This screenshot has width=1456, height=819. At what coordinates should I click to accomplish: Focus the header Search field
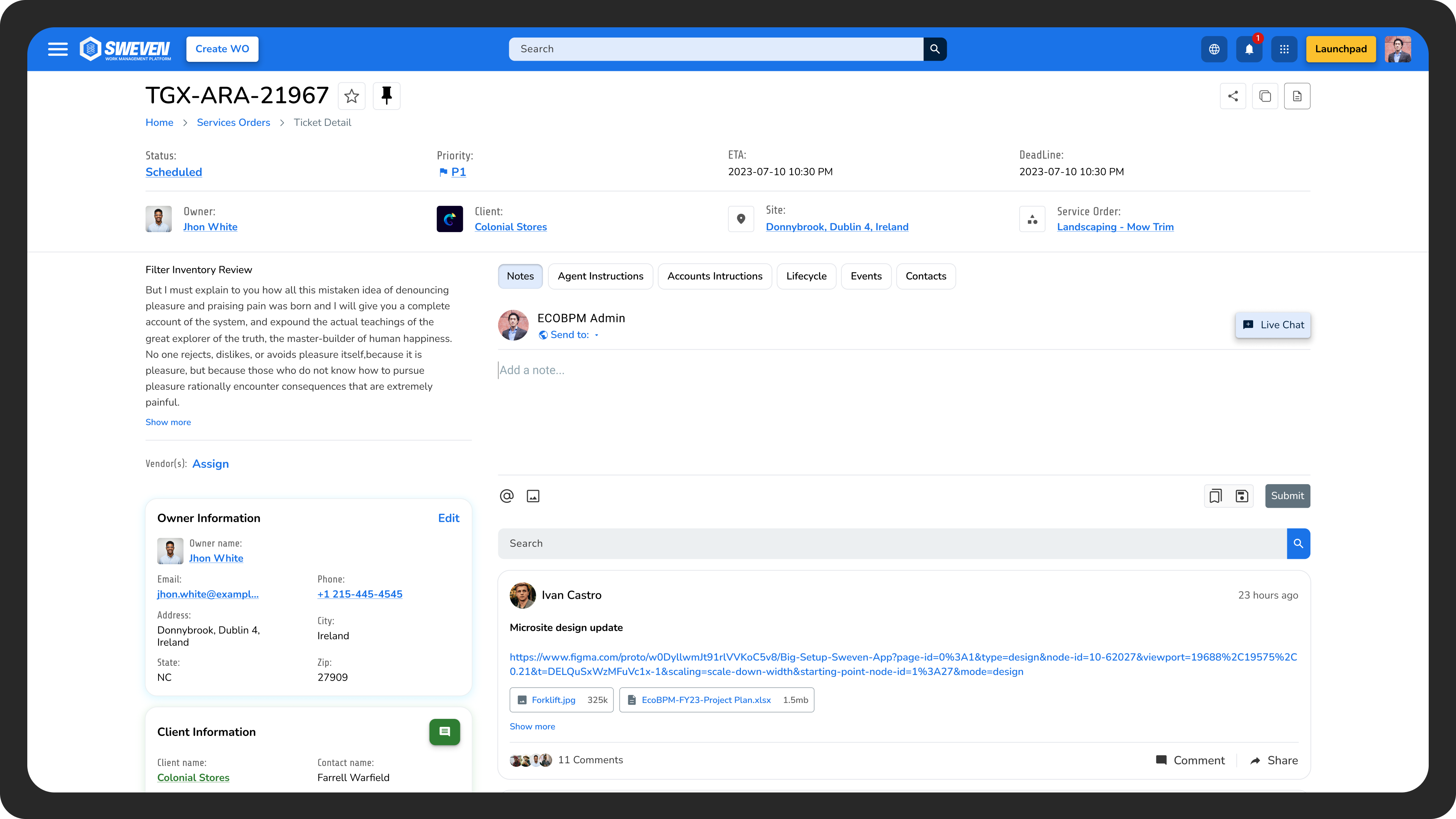(716, 49)
